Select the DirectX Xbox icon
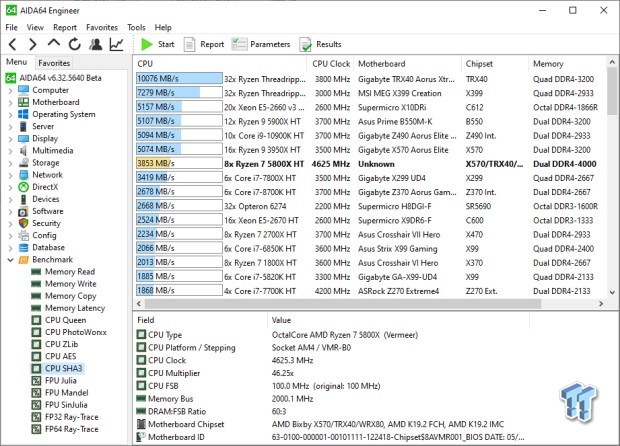The height and width of the screenshot is (446, 620). pyautogui.click(x=24, y=187)
